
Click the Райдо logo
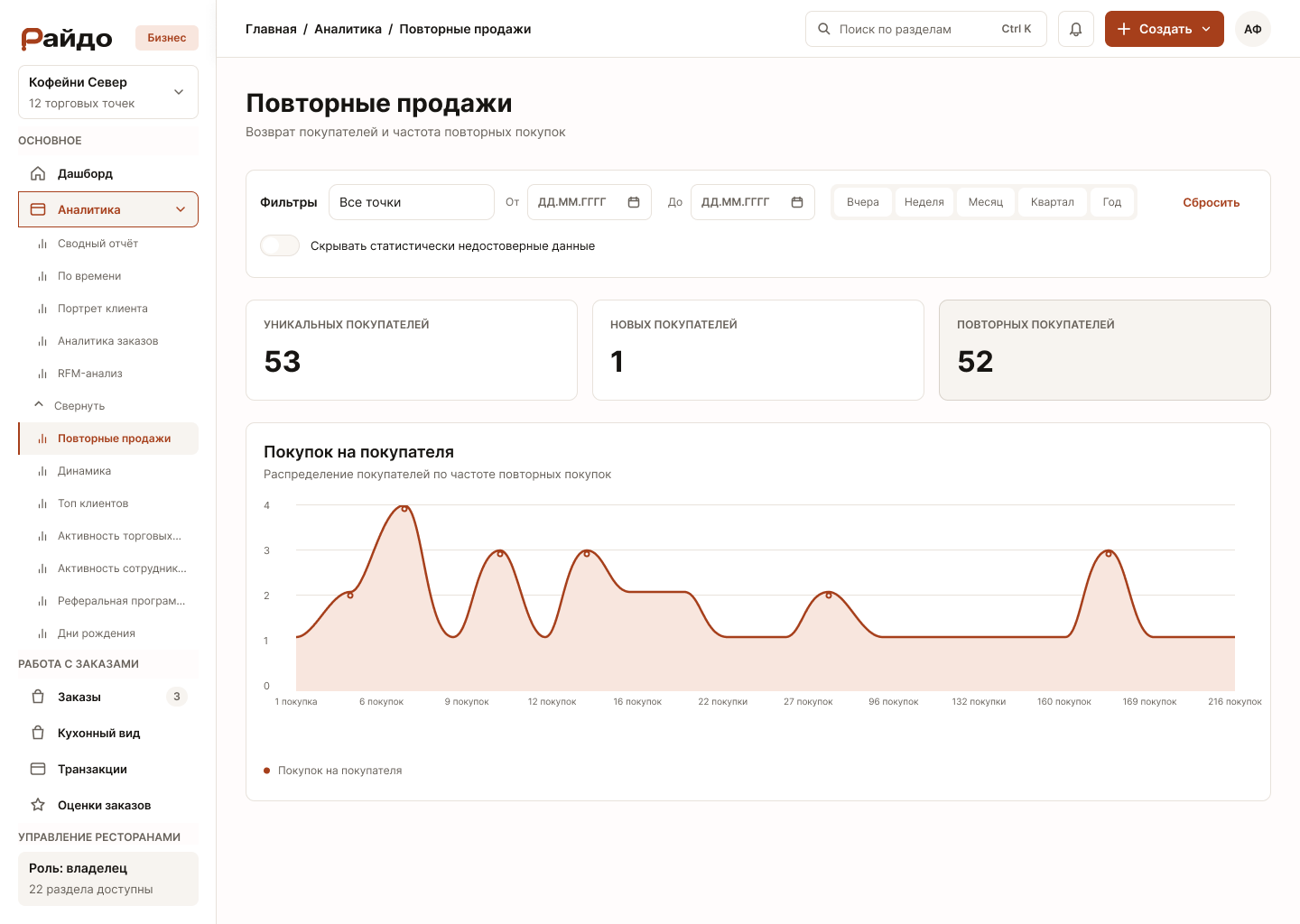click(x=67, y=38)
